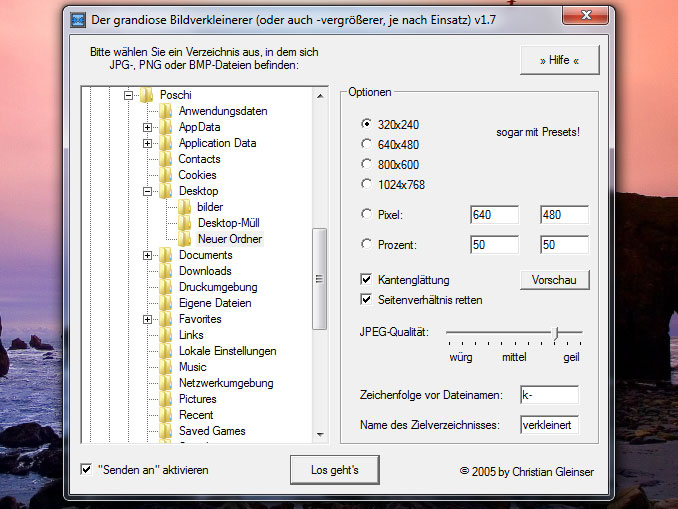Click the Downloads folder icon
Viewport: 678px width, 509px height.
166,271
